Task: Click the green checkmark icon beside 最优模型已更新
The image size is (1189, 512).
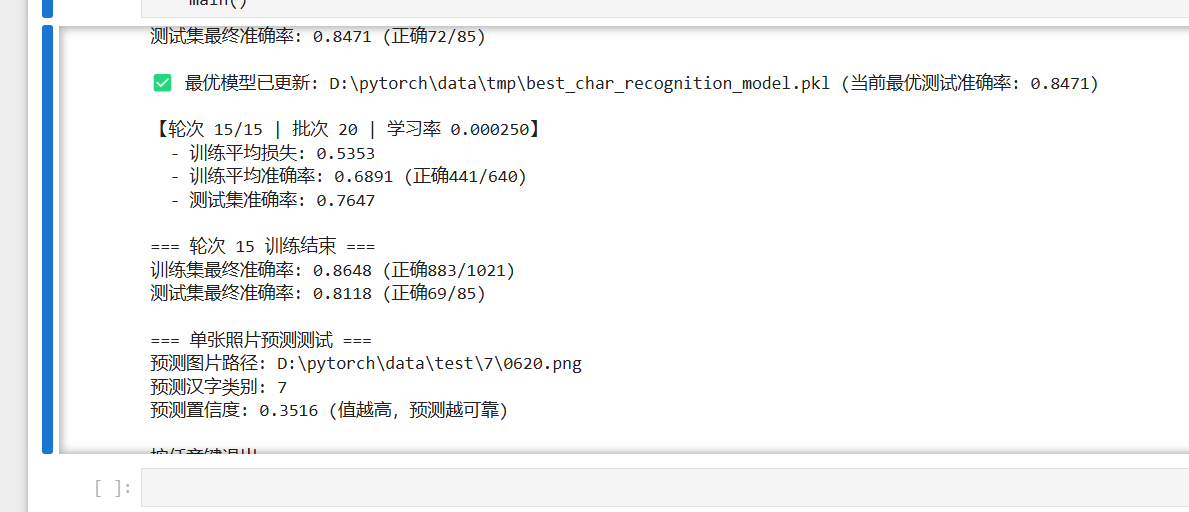Action: click(x=162, y=83)
